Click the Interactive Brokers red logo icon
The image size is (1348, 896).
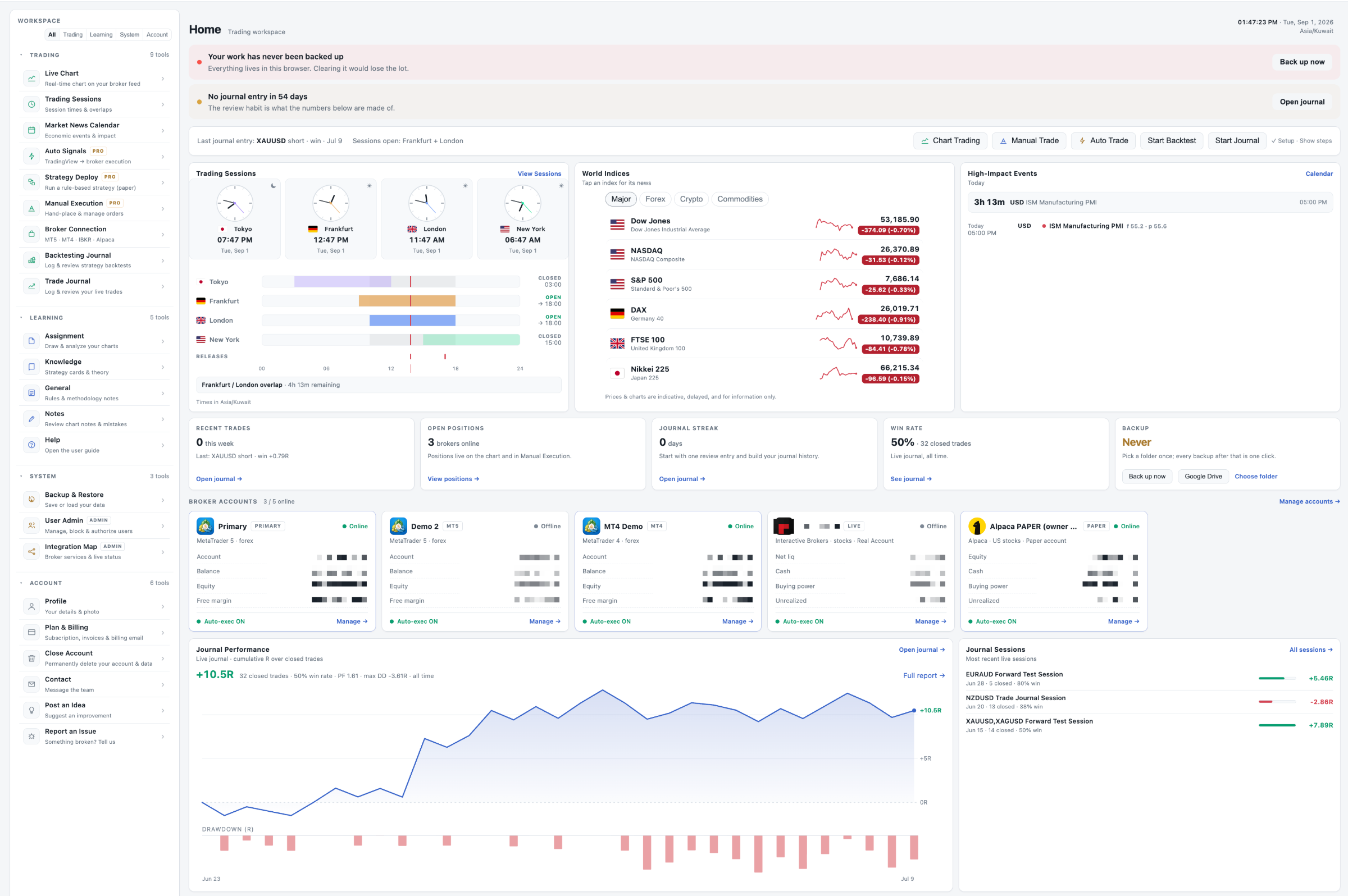[784, 526]
